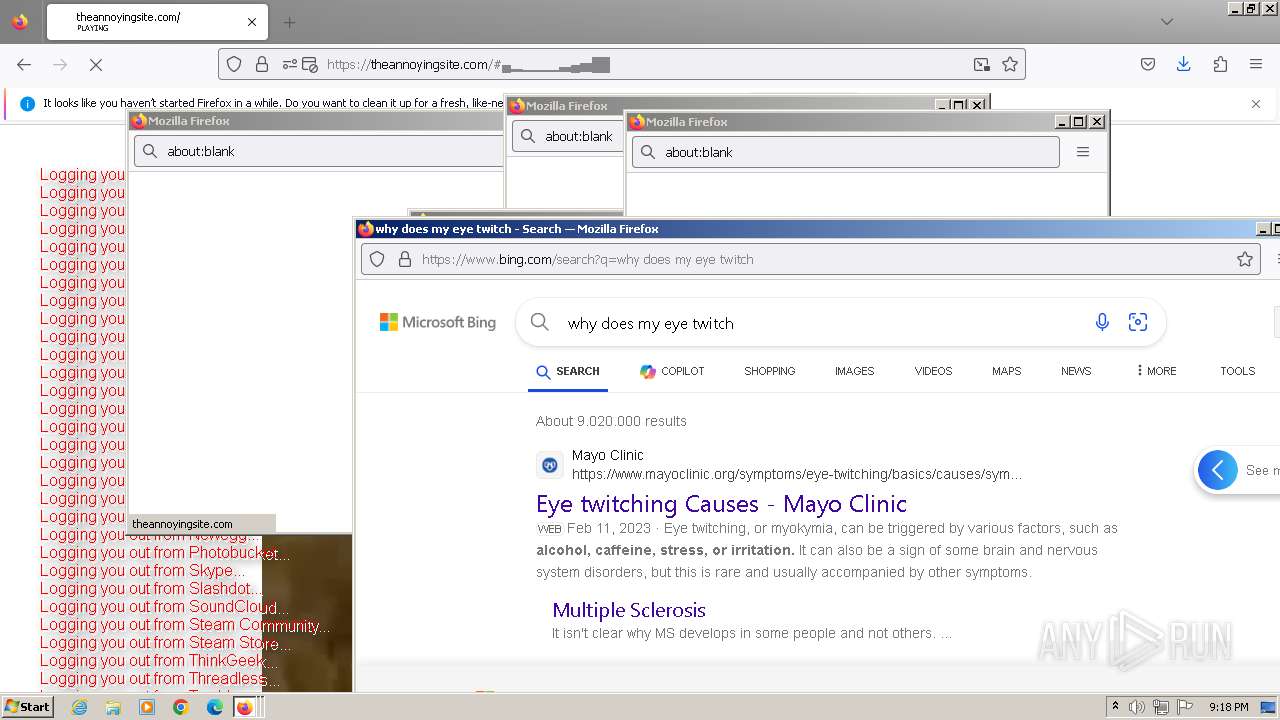This screenshot has height=720, width=1280.
Task: Click the Mayo Clinic site icon
Action: point(550,465)
